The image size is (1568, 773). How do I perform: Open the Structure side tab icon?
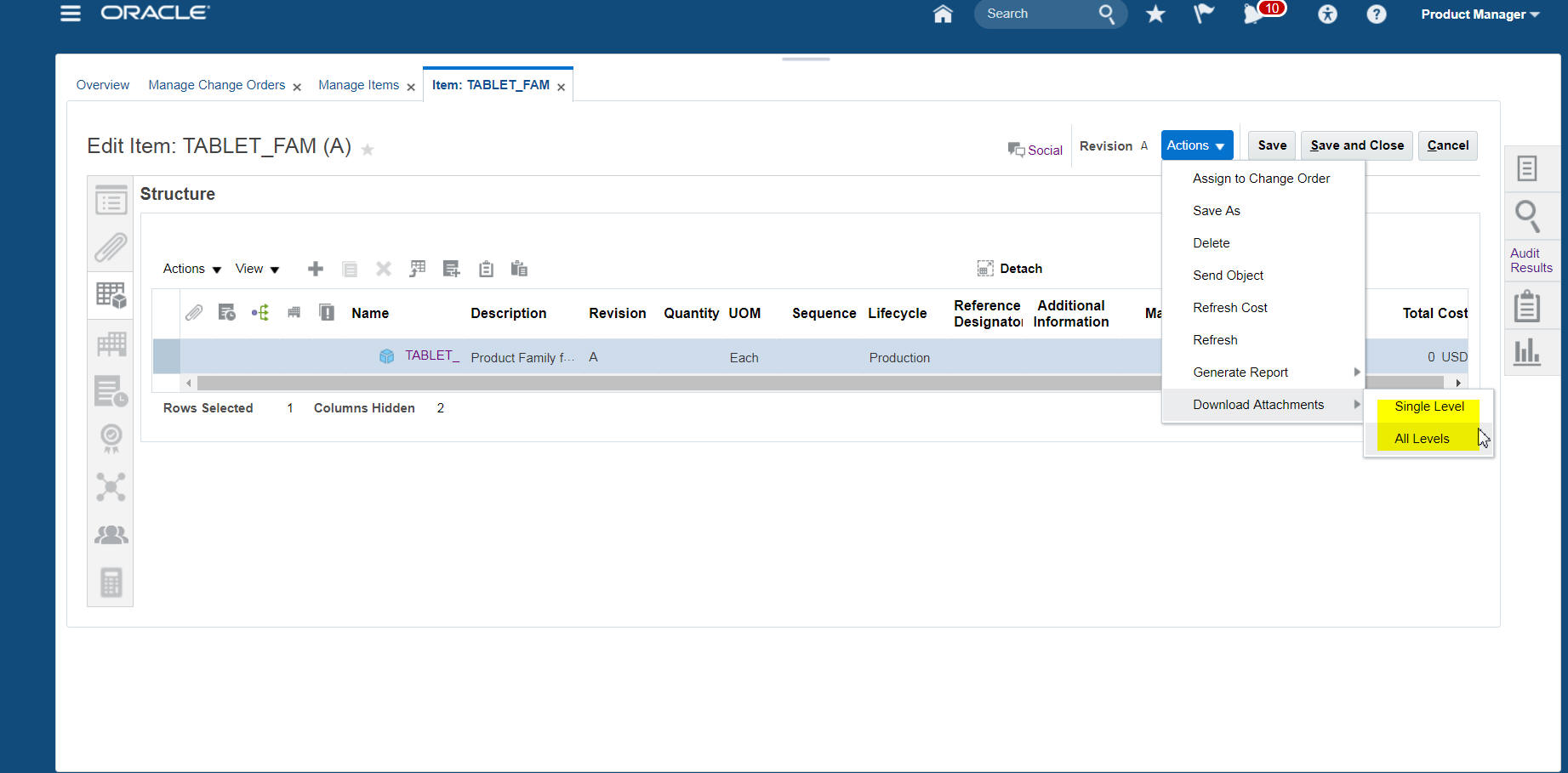(111, 295)
